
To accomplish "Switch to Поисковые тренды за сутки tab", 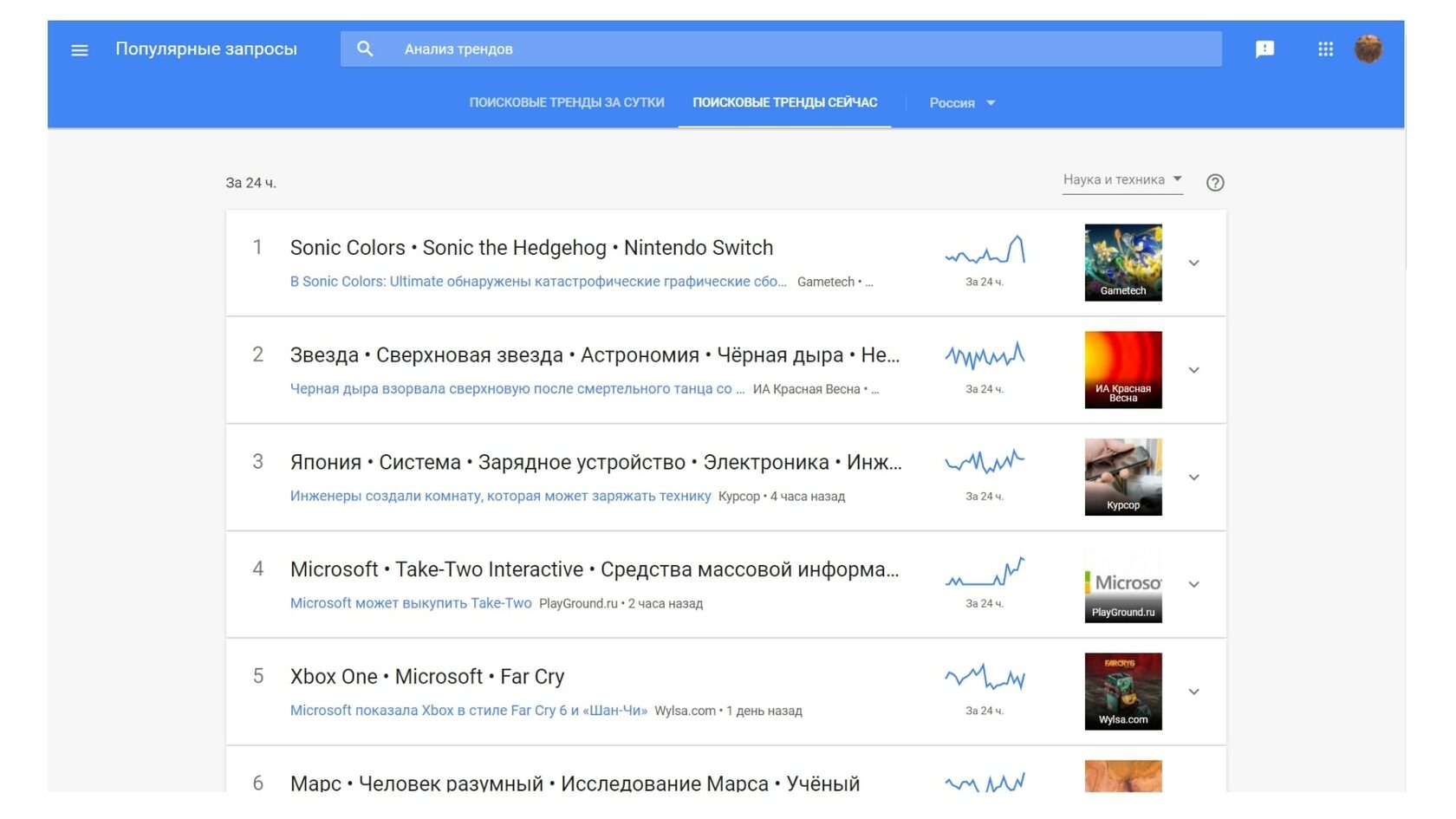I will point(567,102).
